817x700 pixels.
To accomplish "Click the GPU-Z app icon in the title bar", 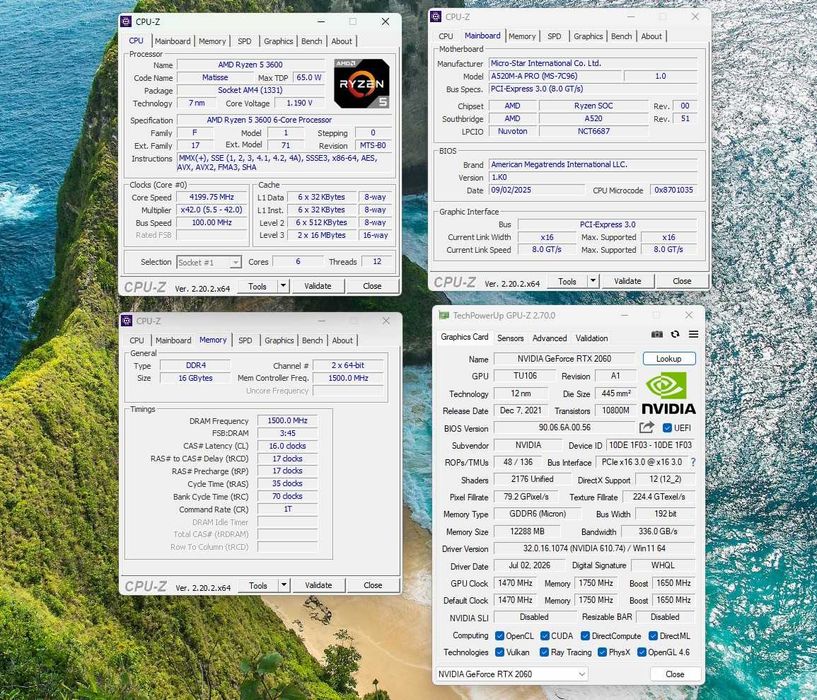I will (x=444, y=315).
